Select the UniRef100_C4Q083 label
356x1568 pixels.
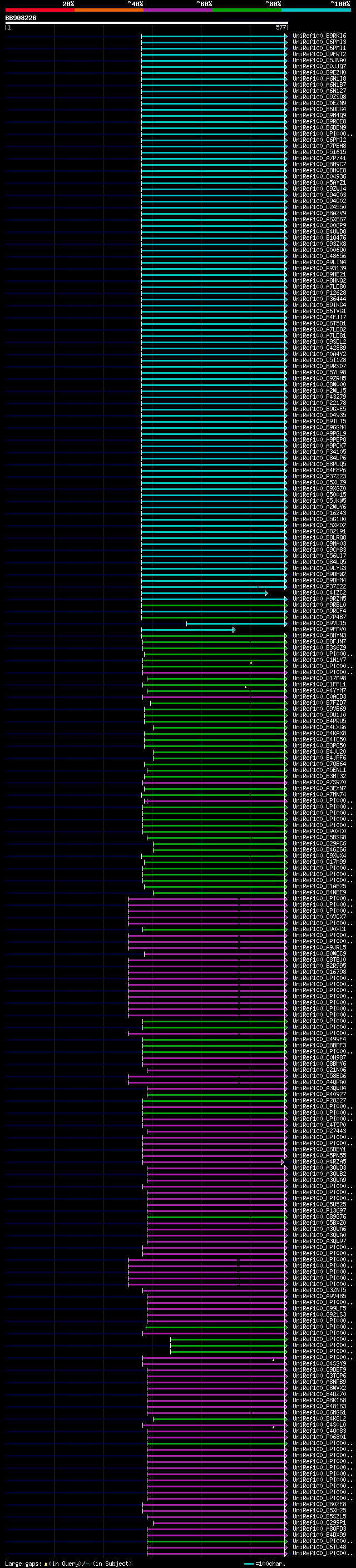point(319,1431)
